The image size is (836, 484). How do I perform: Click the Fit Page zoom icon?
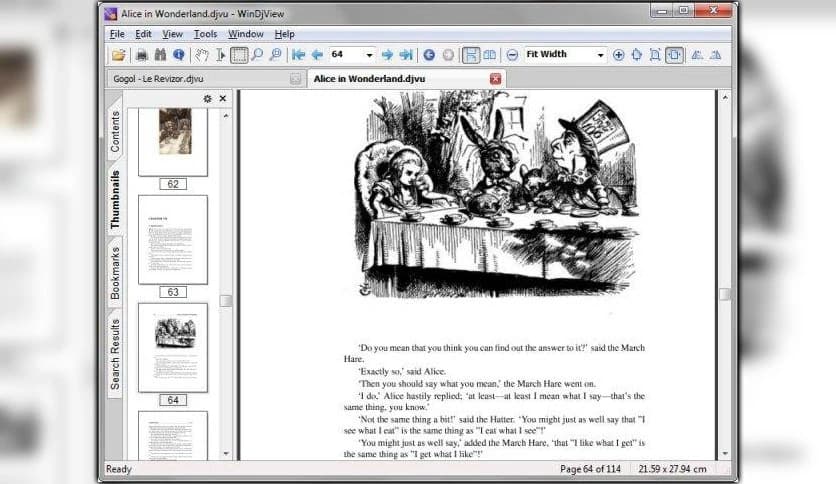click(655, 55)
